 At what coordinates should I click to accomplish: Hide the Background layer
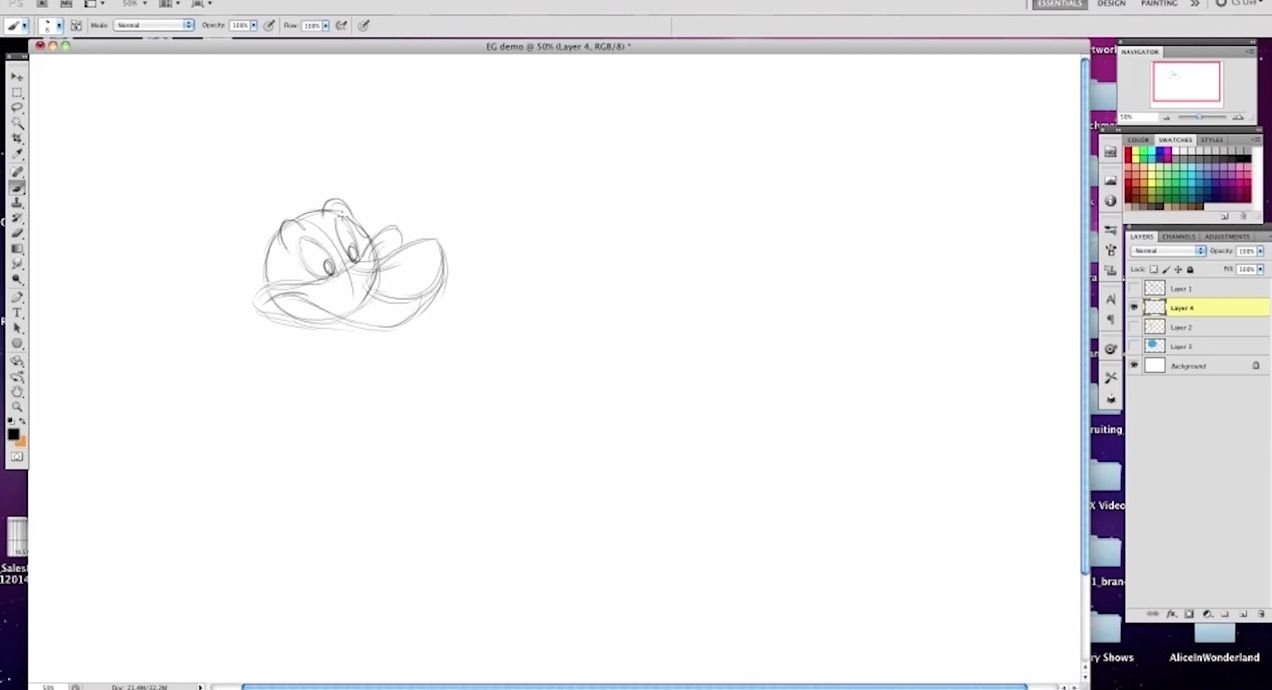point(1134,366)
